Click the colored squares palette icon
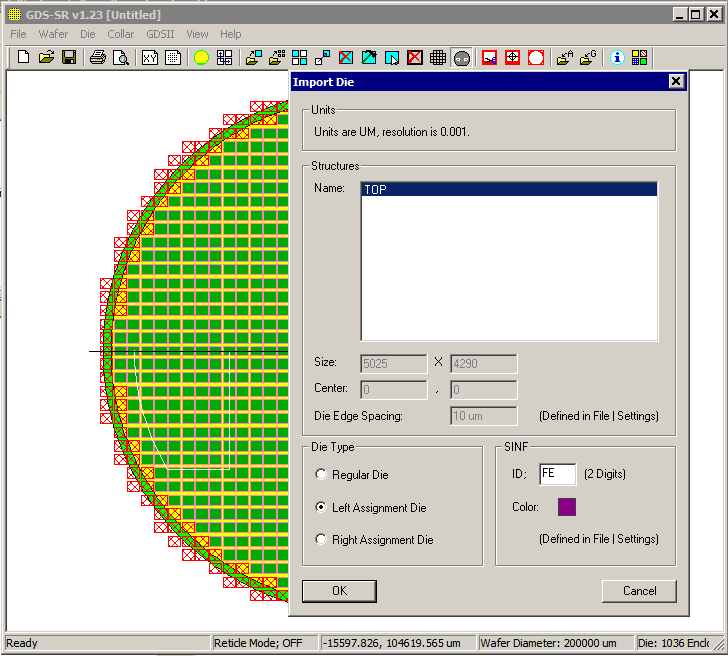Viewport: 728px width, 656px height. pos(639,58)
